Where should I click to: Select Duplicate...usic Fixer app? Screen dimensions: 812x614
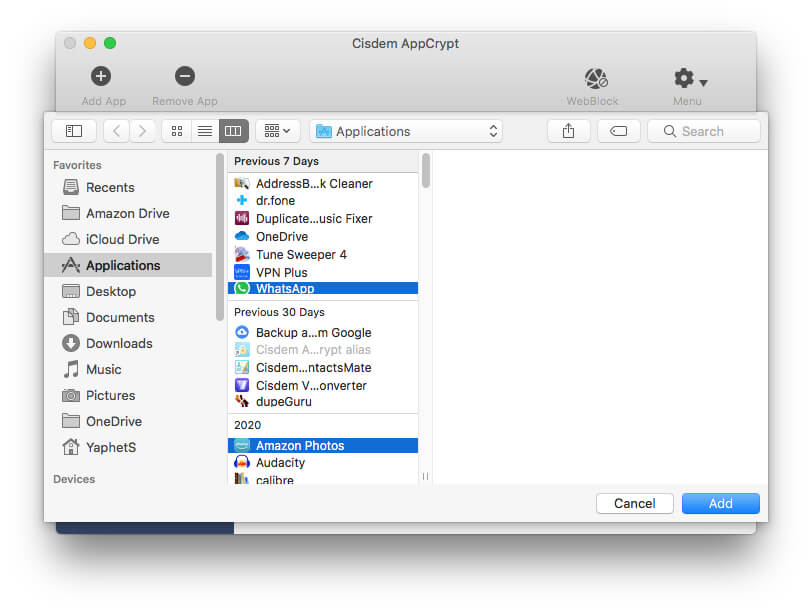tap(323, 218)
